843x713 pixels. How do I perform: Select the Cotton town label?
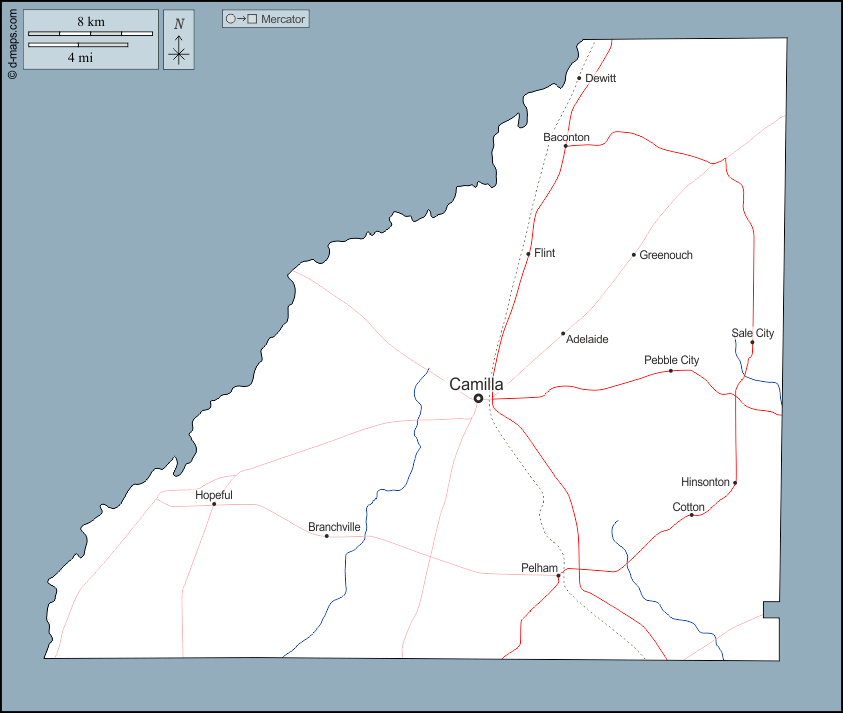click(688, 507)
